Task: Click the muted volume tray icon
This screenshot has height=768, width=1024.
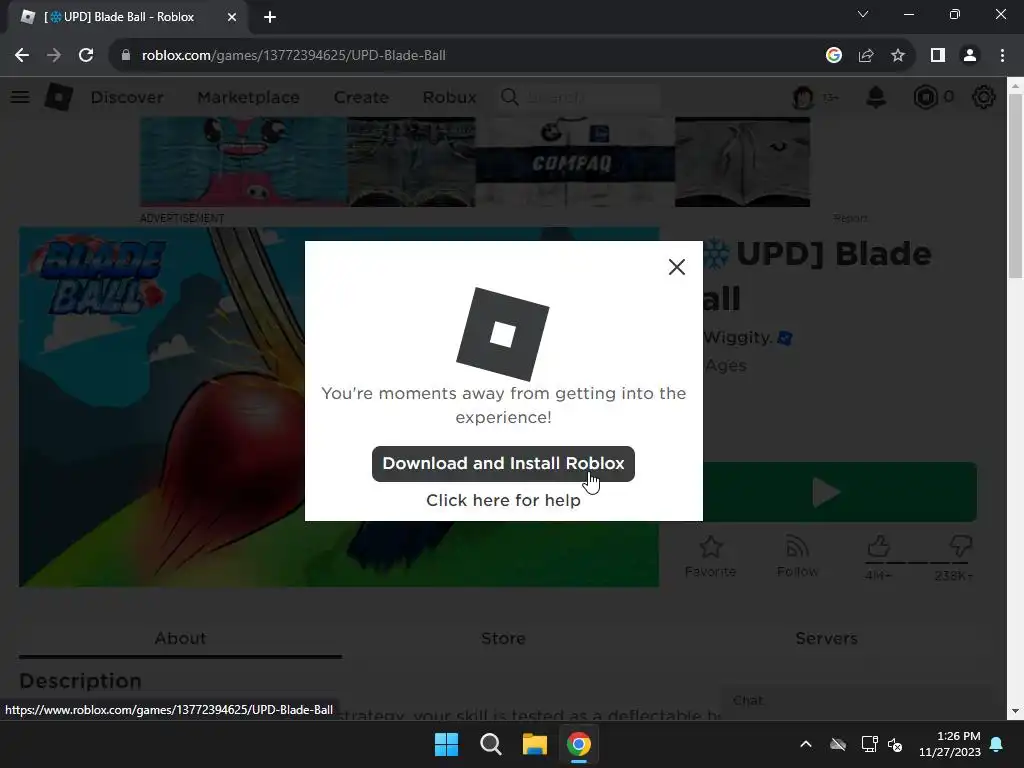Action: 895,744
